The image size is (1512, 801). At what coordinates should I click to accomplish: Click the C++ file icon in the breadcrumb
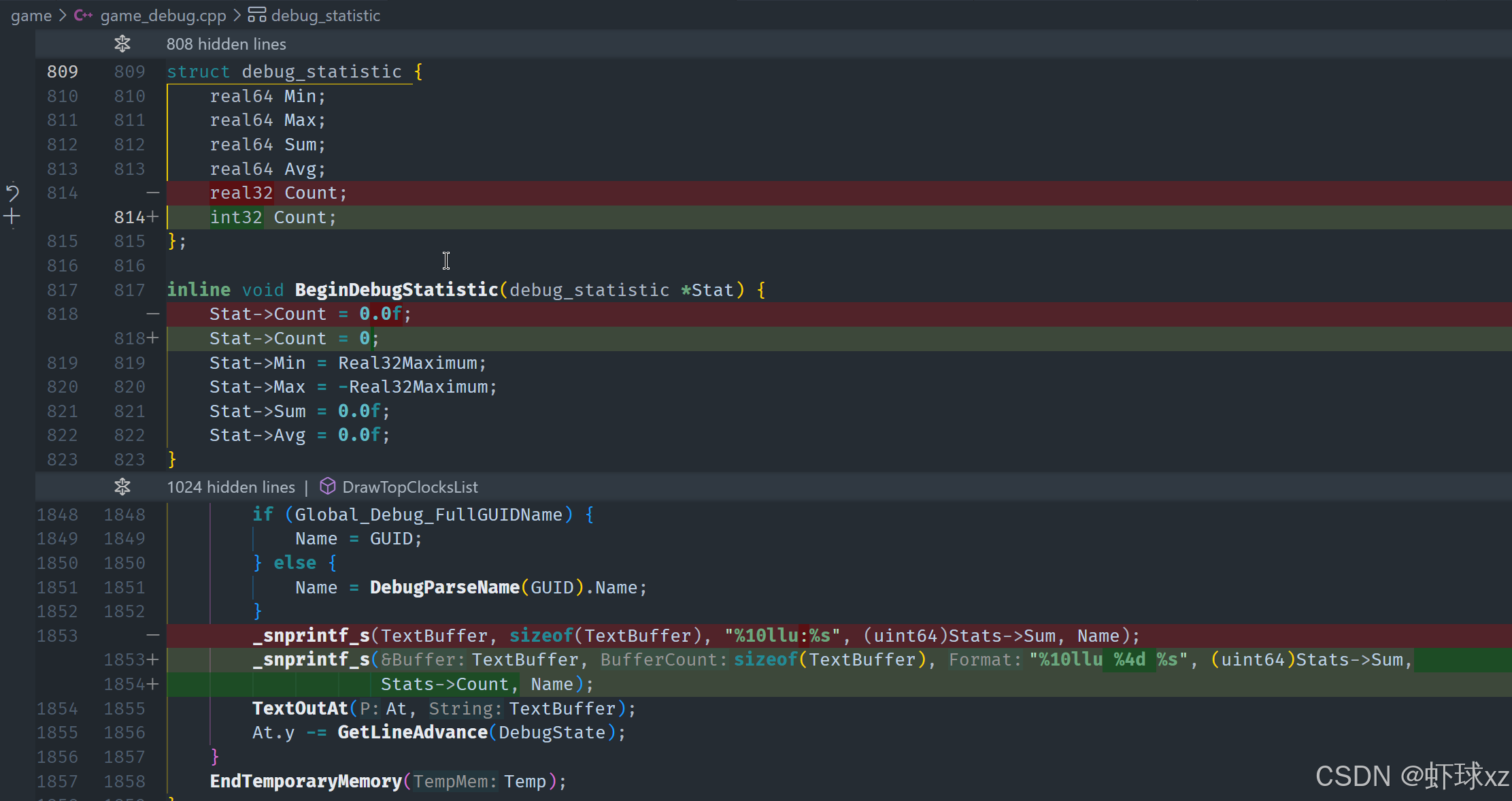point(83,15)
